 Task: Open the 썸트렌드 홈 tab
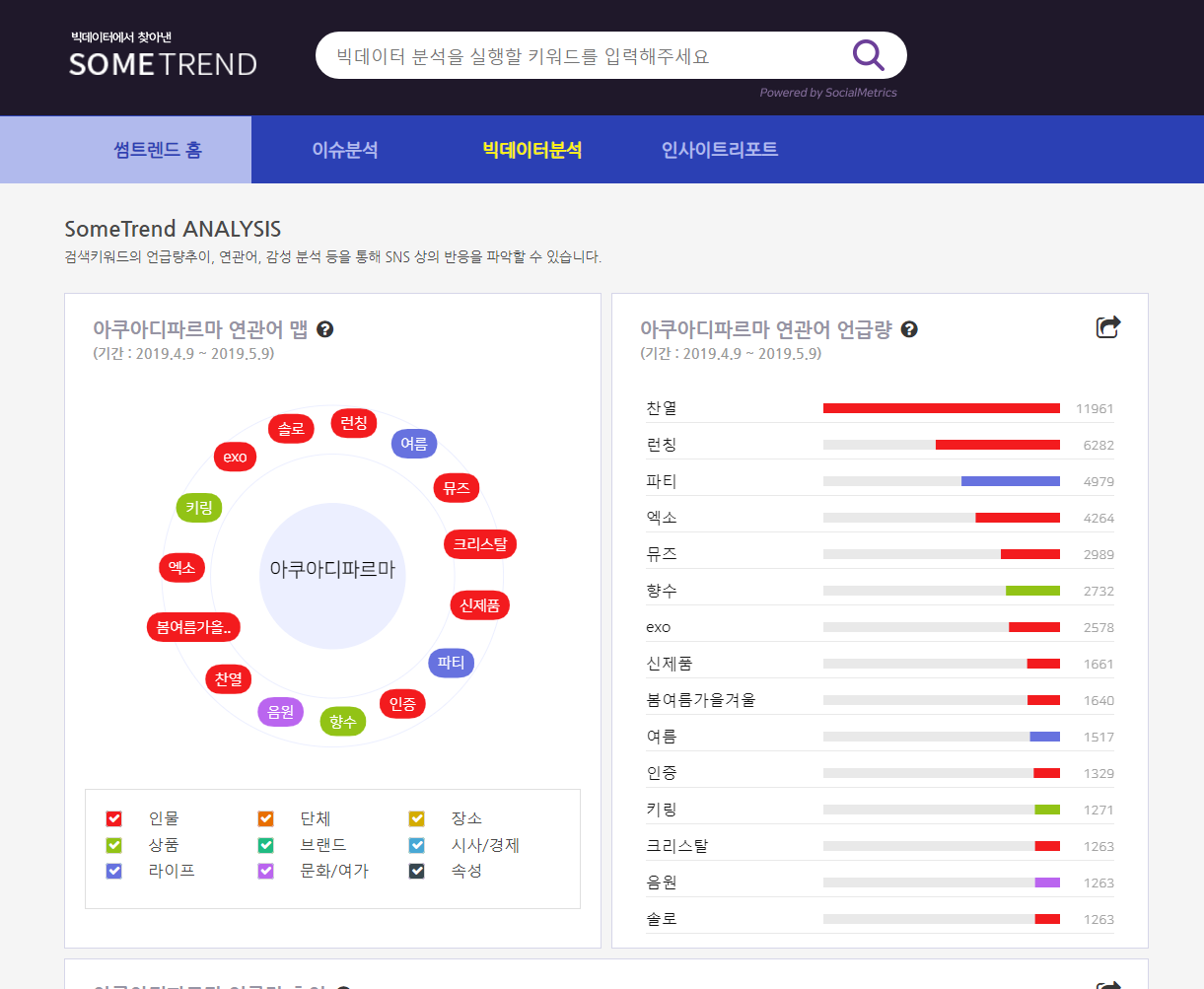pos(158,150)
